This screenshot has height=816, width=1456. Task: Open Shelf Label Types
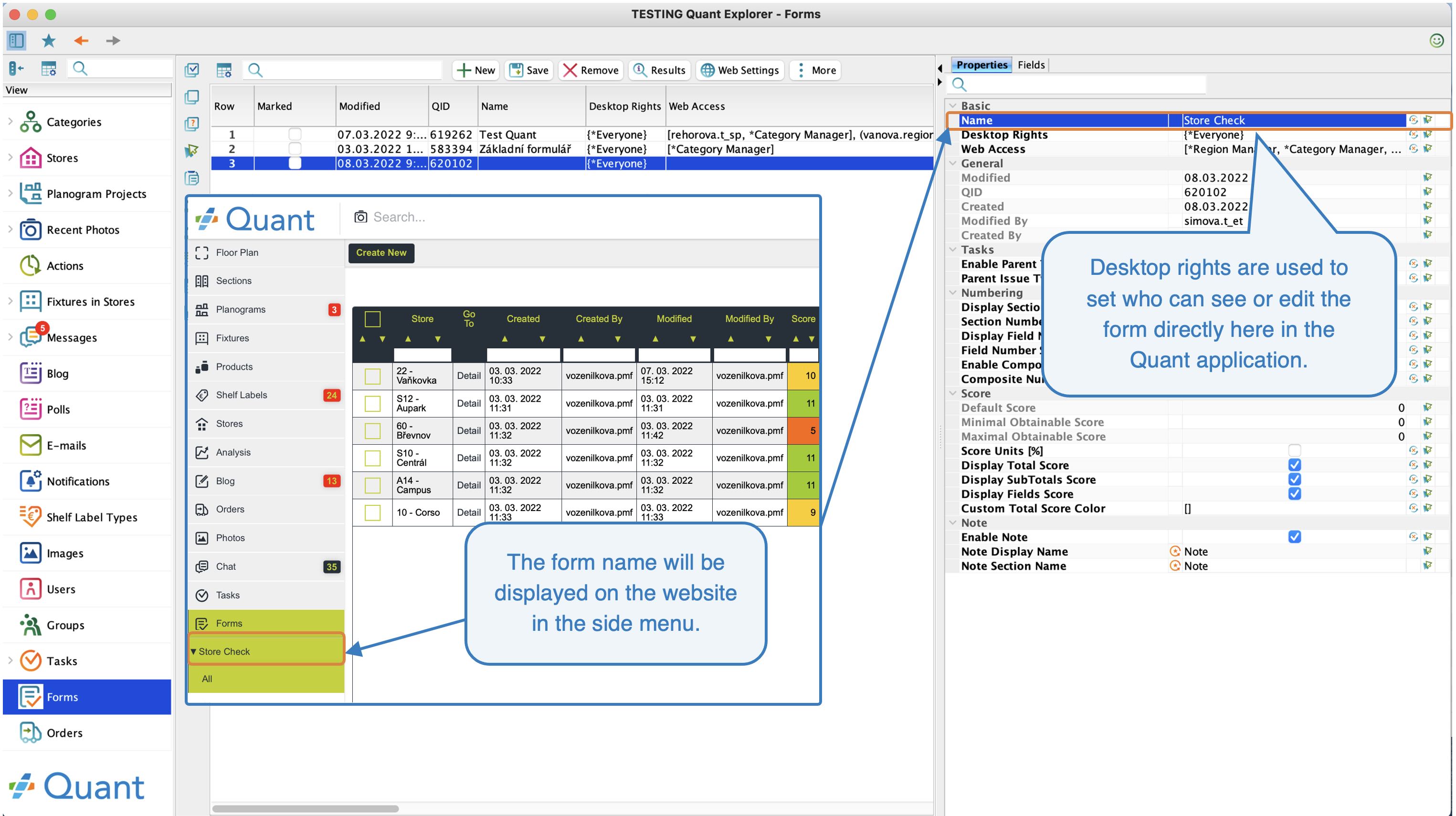coord(92,517)
